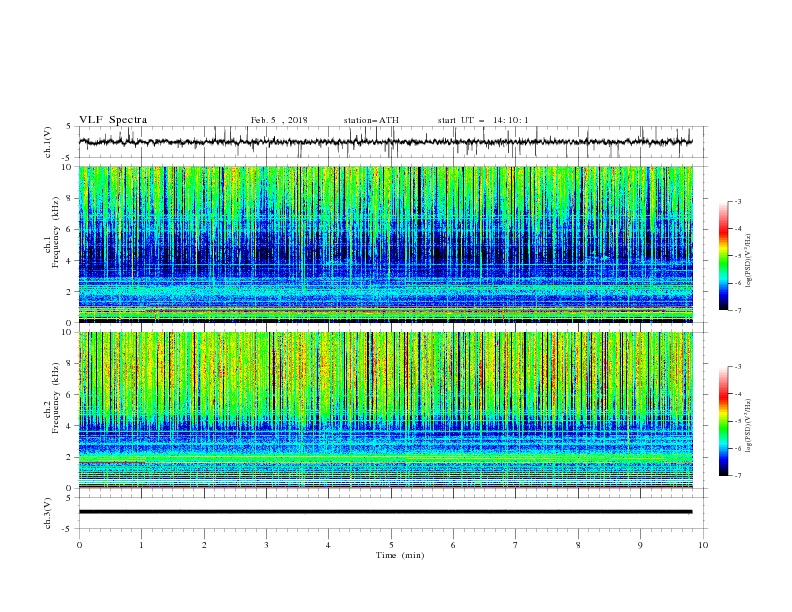Click the log(PSD) label beside ch.2 colorbar

click(749, 426)
